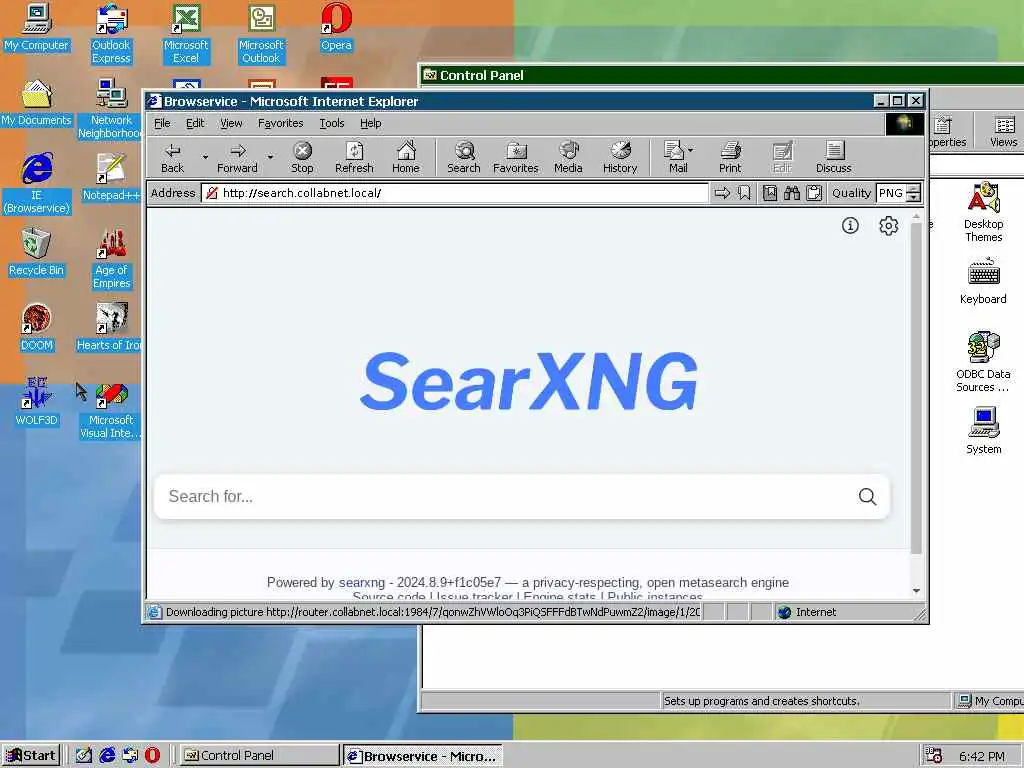
Task: Open the File menu
Action: [162, 123]
